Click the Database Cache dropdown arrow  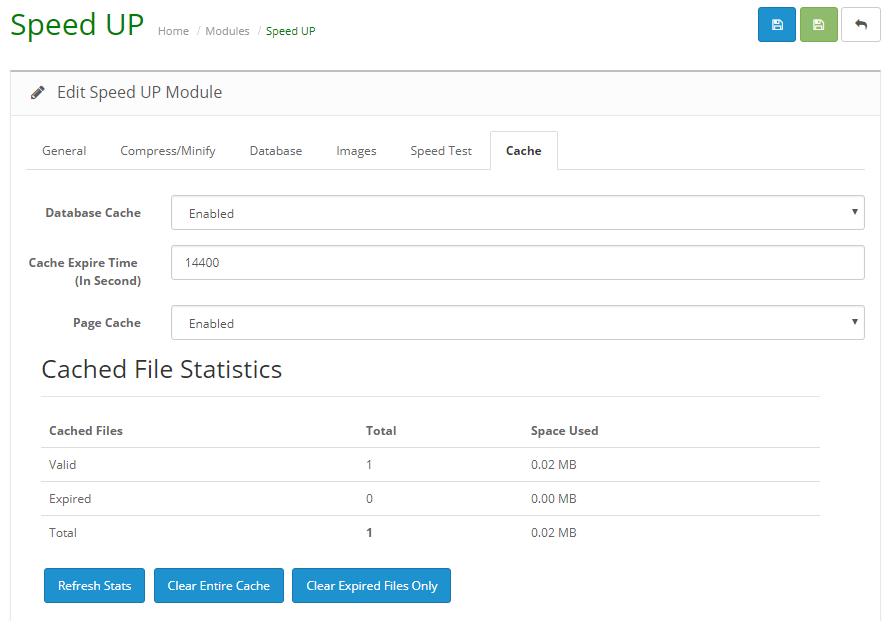[x=855, y=212]
